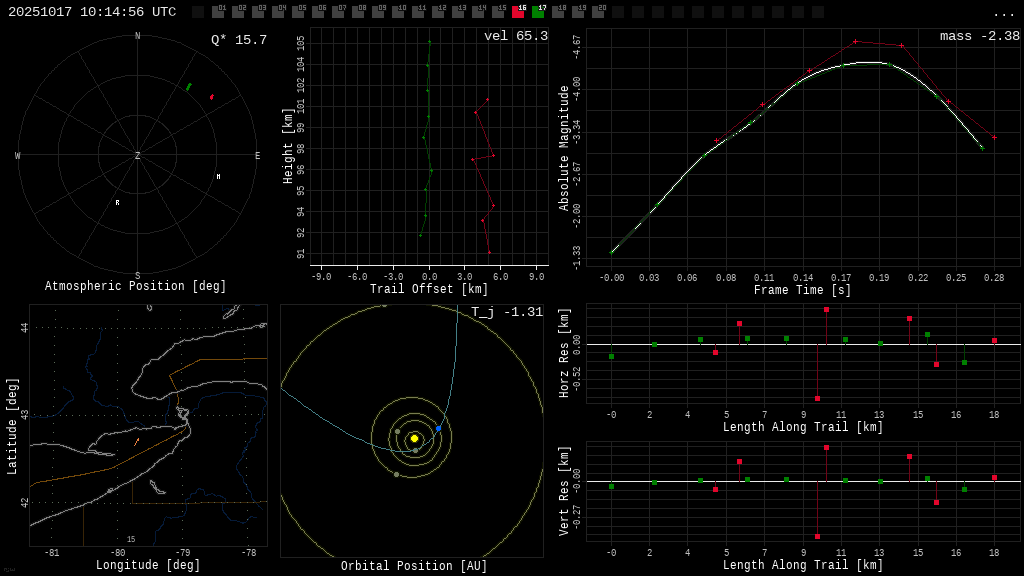This screenshot has height=576, width=1024.
Task: Click the blue Earth marker on orbit
Action: (438, 428)
